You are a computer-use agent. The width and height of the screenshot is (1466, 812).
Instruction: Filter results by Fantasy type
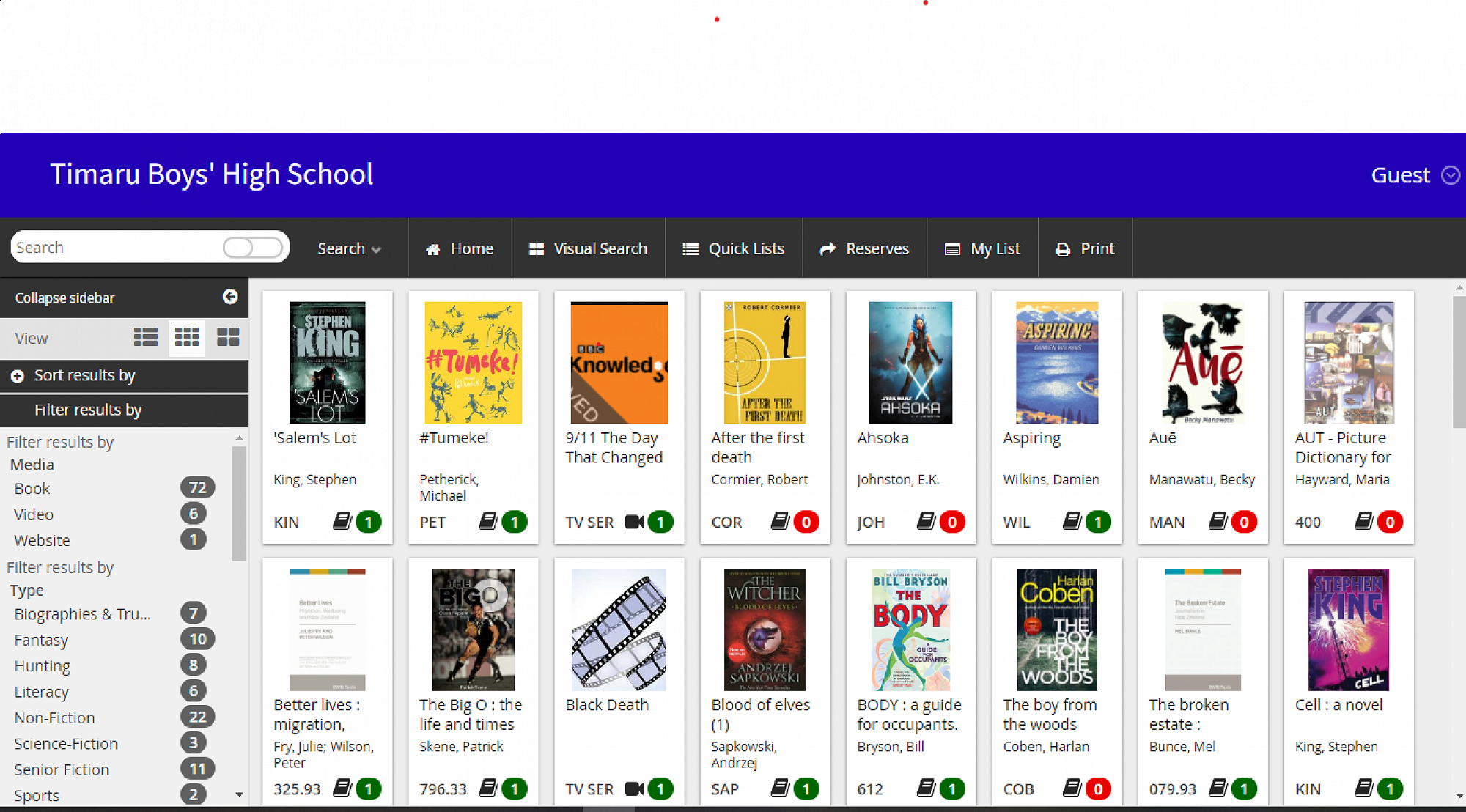pos(41,640)
